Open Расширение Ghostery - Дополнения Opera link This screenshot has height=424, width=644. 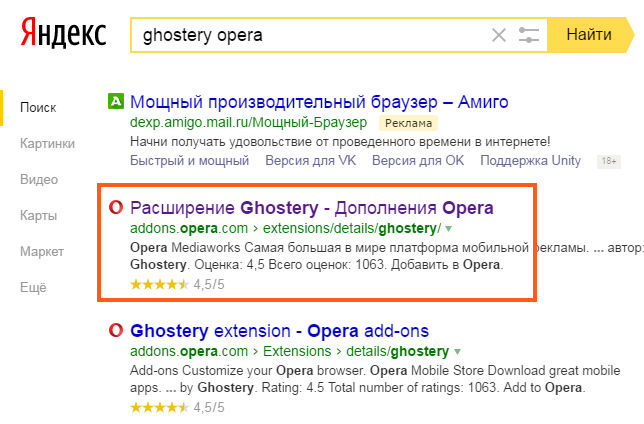click(x=312, y=208)
